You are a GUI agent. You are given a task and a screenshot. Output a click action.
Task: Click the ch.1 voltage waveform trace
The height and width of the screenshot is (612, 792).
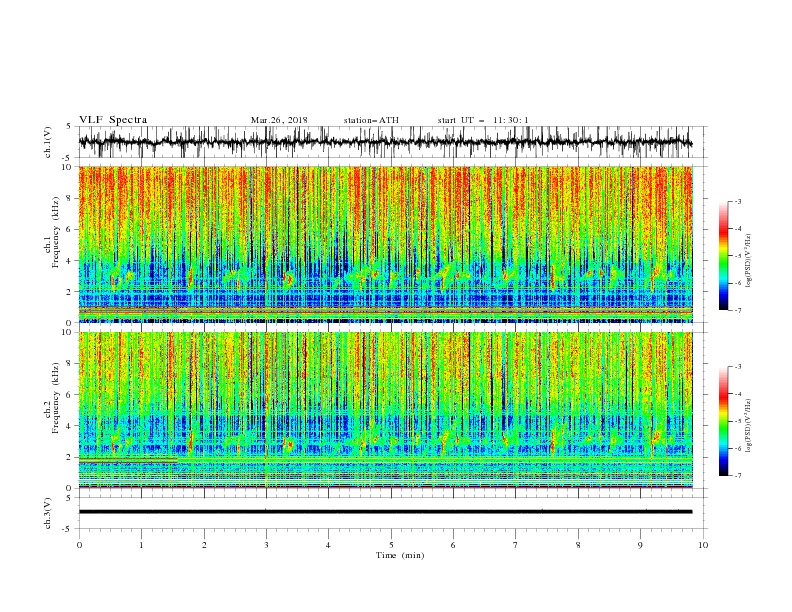(385, 142)
